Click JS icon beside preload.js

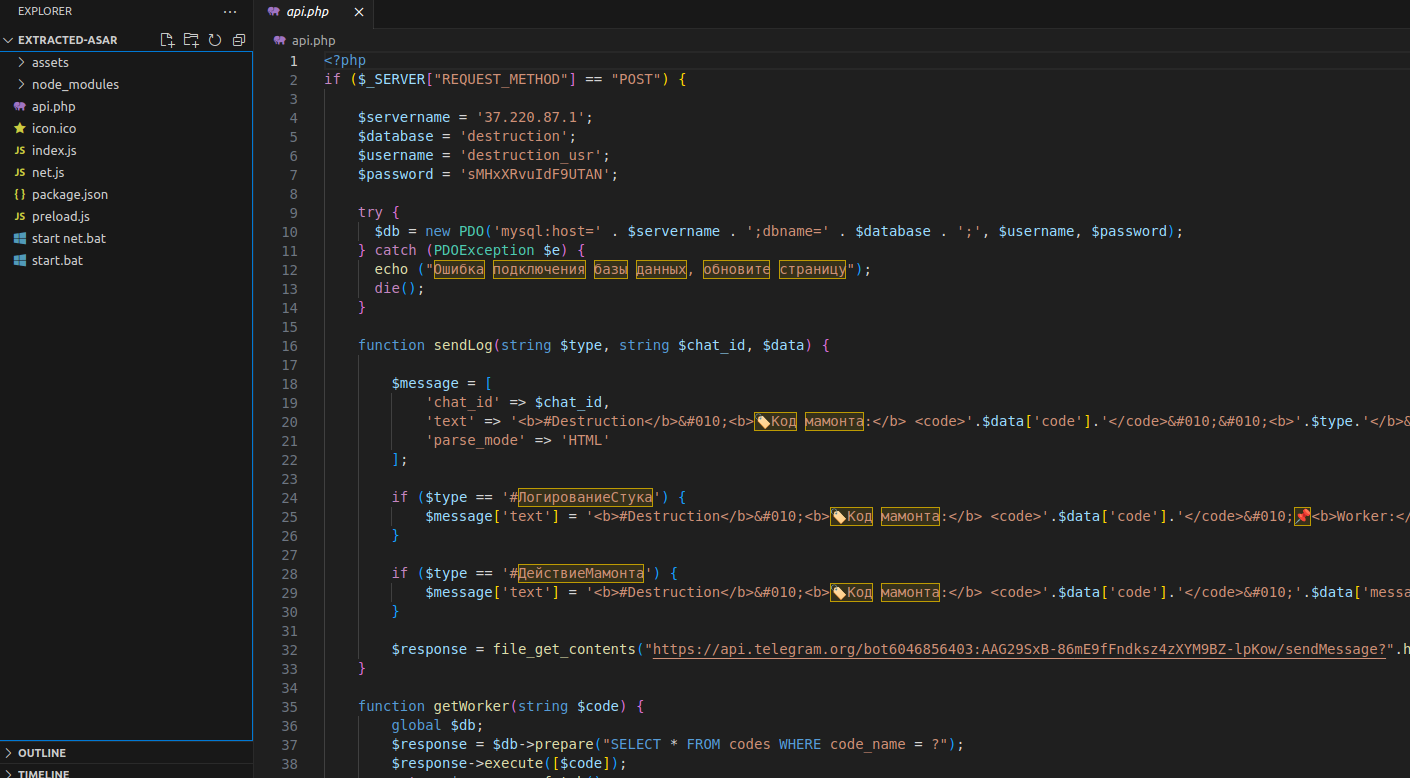click(x=19, y=216)
